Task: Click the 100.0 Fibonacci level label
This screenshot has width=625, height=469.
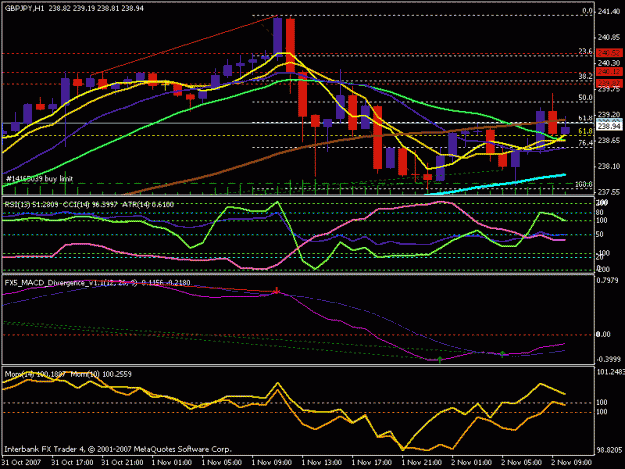Action: [584, 184]
